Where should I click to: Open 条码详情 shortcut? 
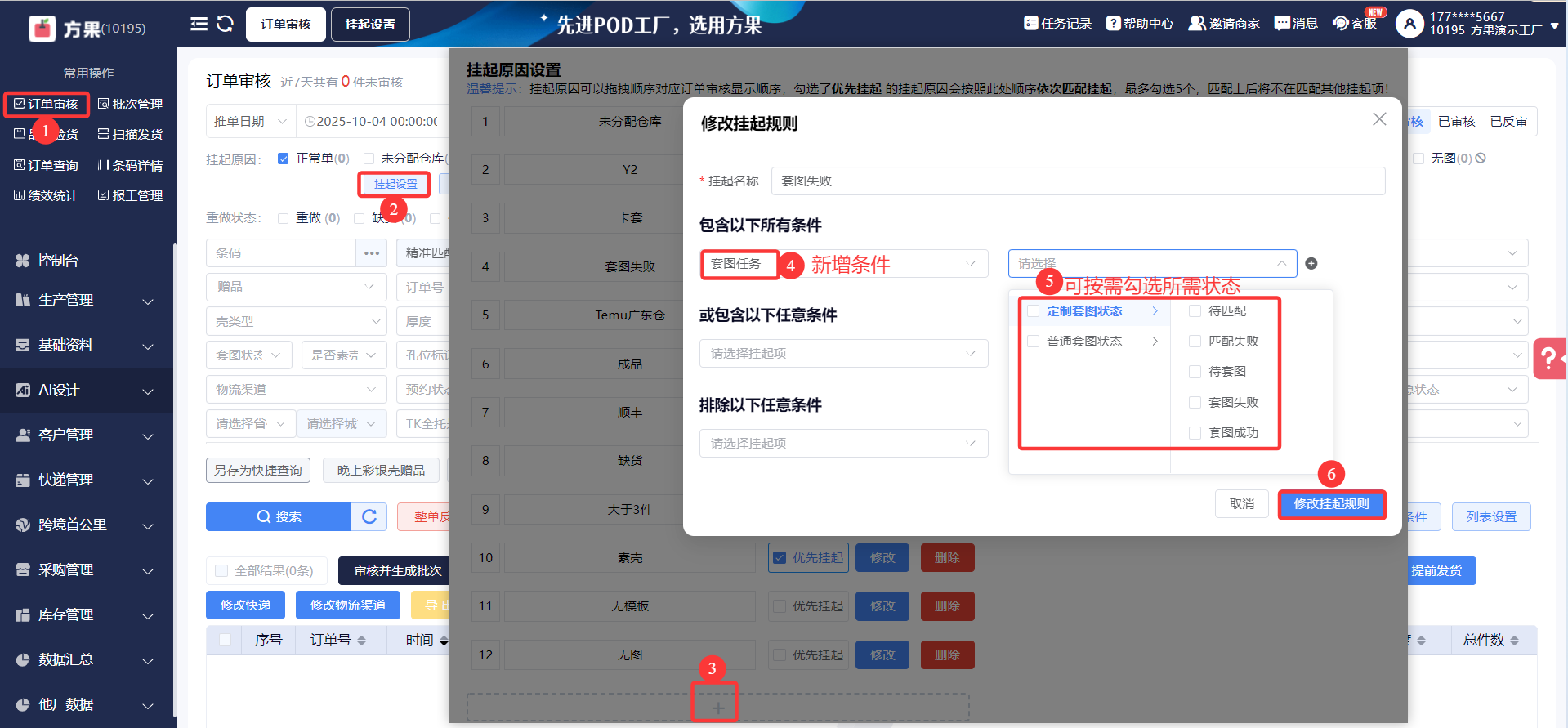[x=130, y=165]
